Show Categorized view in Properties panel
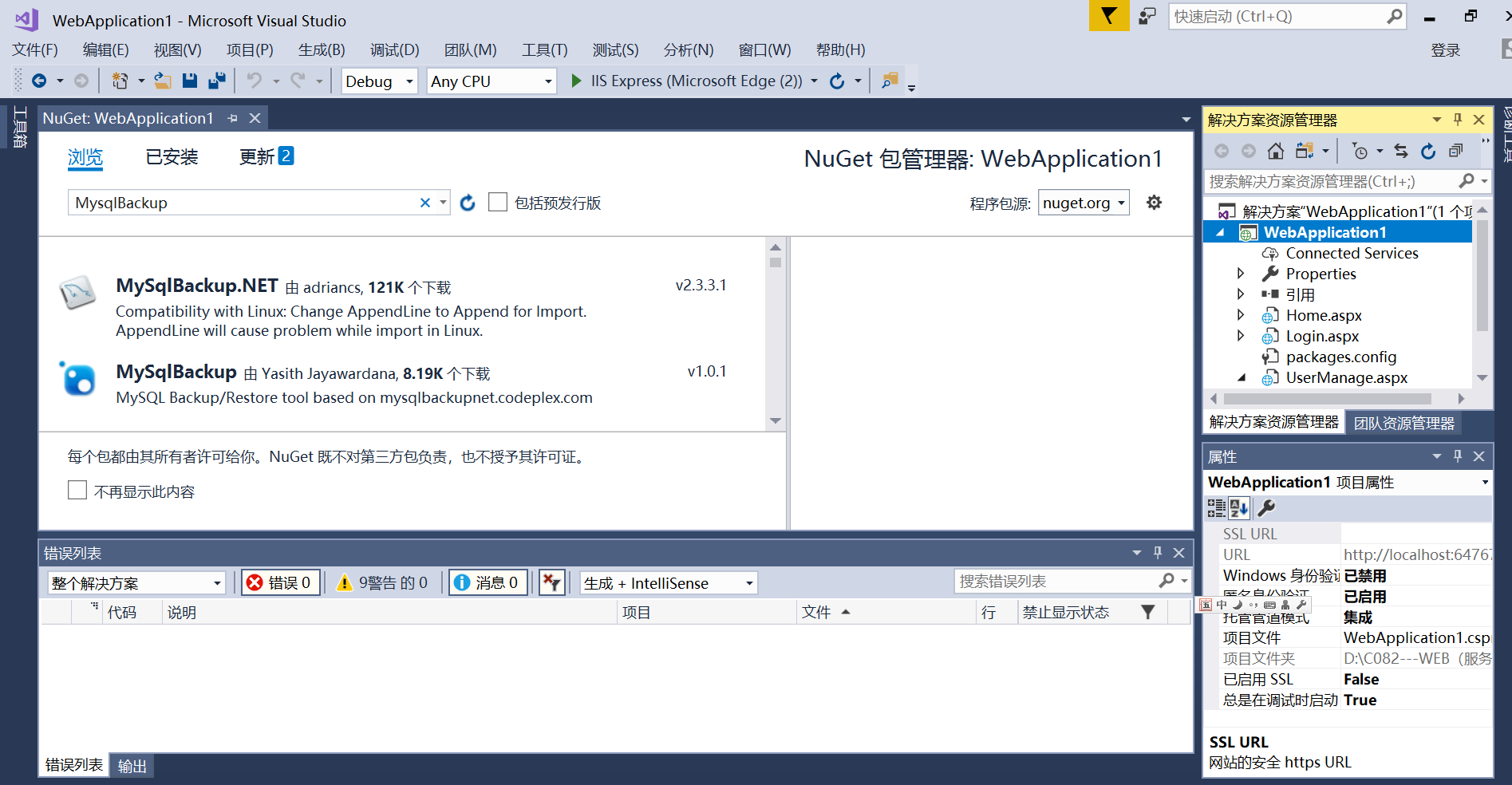Screen dimensions: 1512x785 coord(1216,507)
